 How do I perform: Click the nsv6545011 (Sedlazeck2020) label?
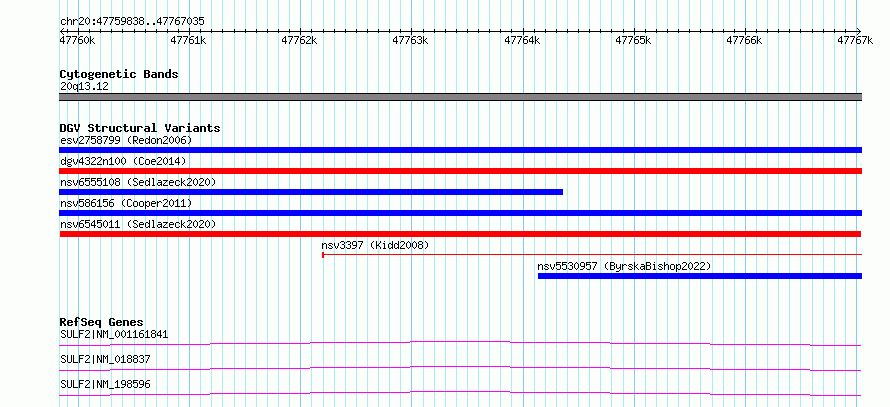coord(138,224)
